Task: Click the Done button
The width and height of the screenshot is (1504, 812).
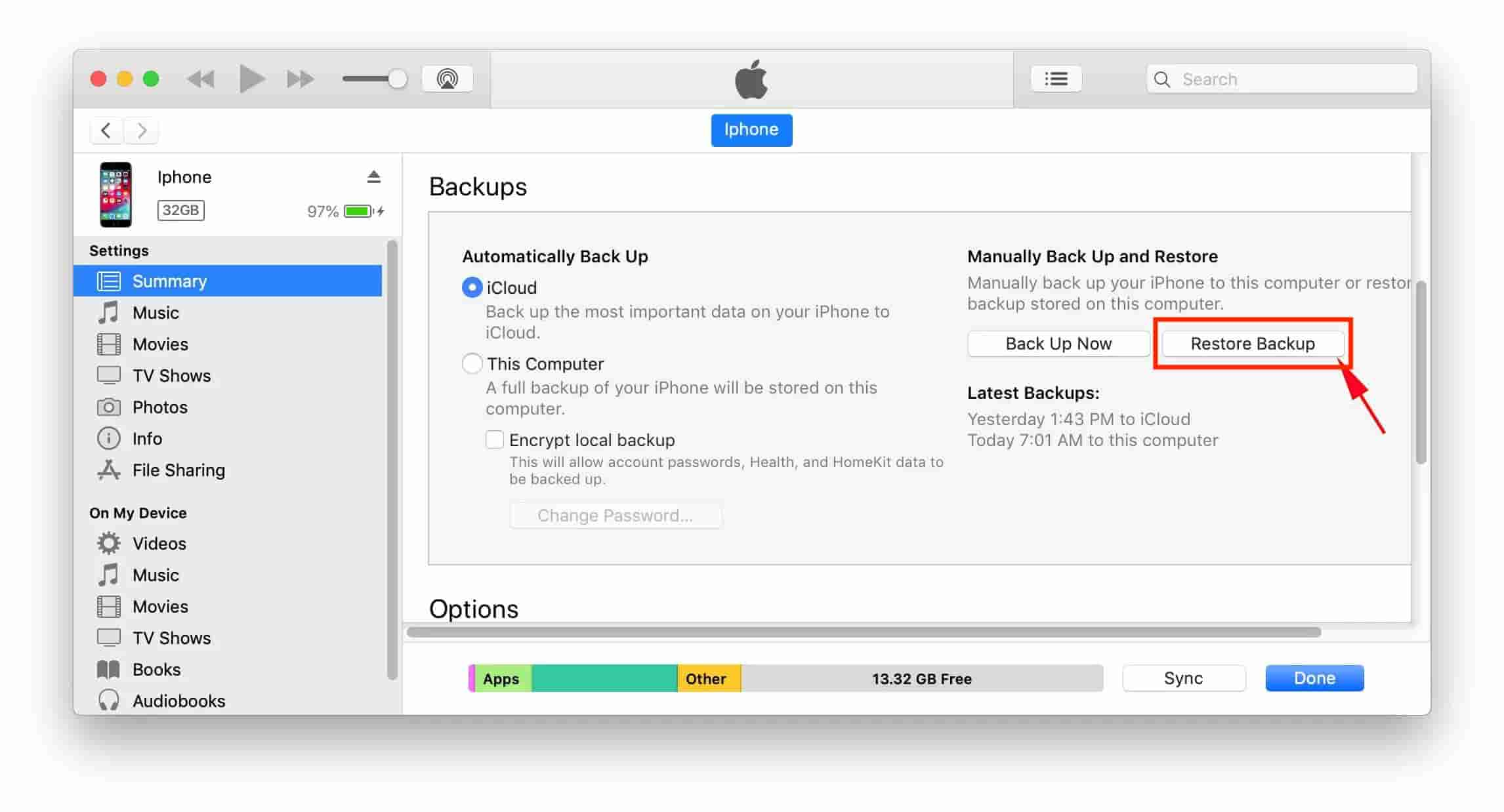Action: coord(1314,678)
